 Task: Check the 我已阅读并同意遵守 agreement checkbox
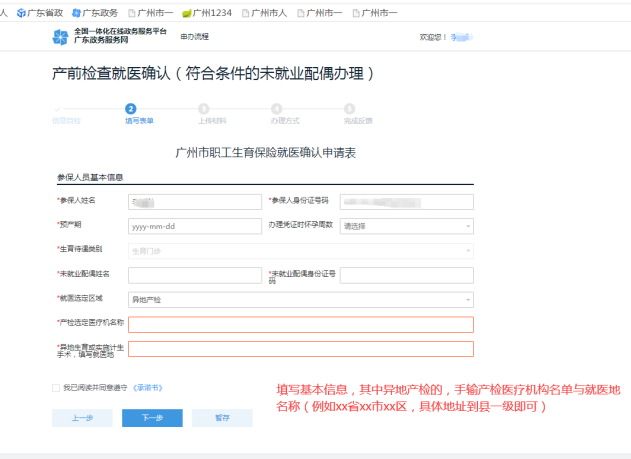[56, 387]
